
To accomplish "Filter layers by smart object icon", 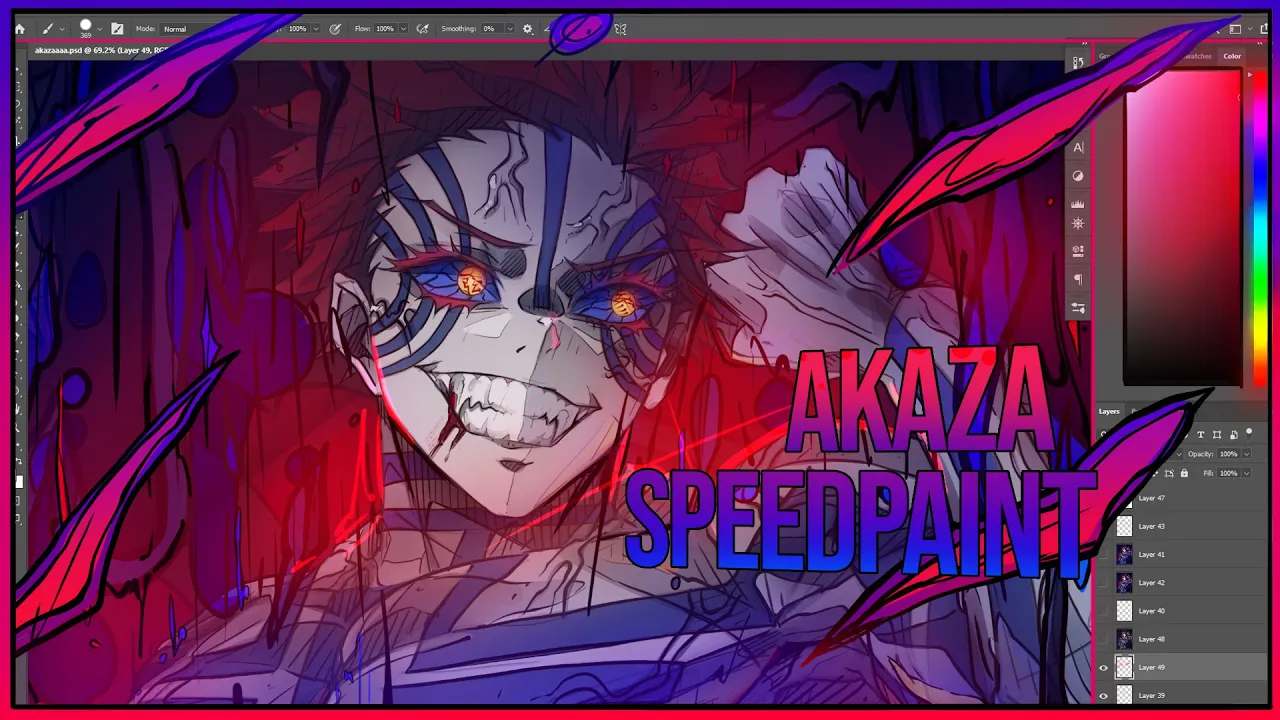I will [1233, 434].
